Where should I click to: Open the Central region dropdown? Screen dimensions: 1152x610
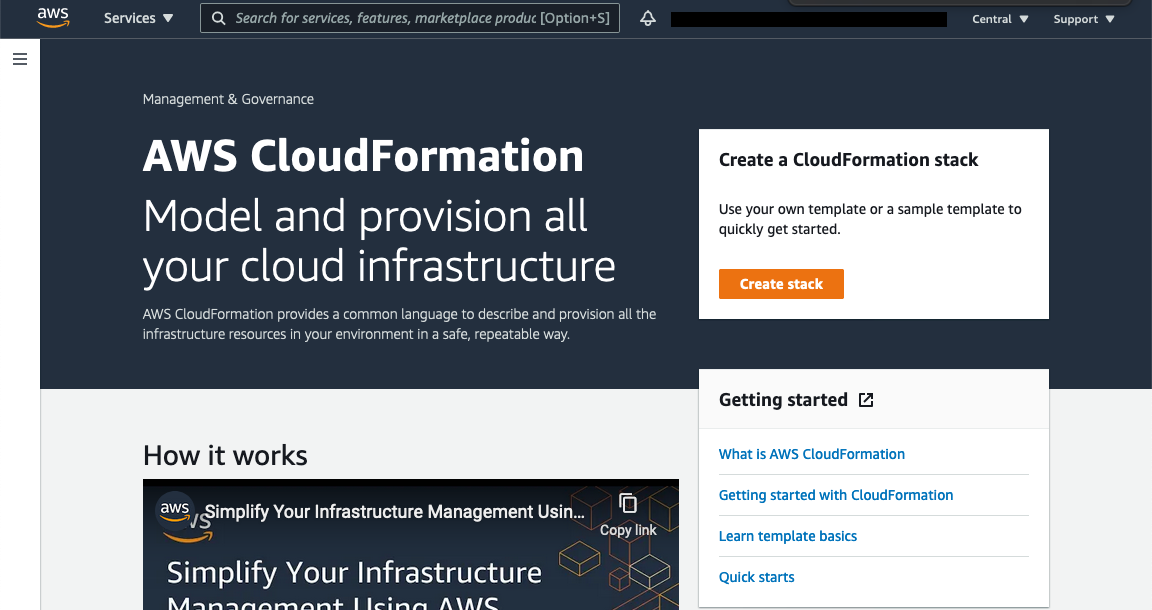[x=1000, y=19]
